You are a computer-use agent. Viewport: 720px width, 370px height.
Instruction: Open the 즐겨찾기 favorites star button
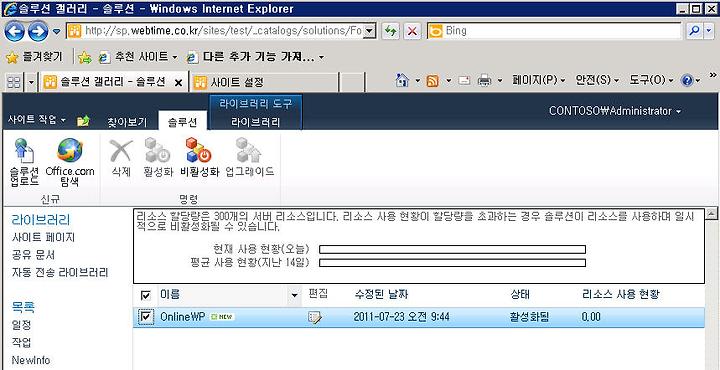(x=34, y=57)
